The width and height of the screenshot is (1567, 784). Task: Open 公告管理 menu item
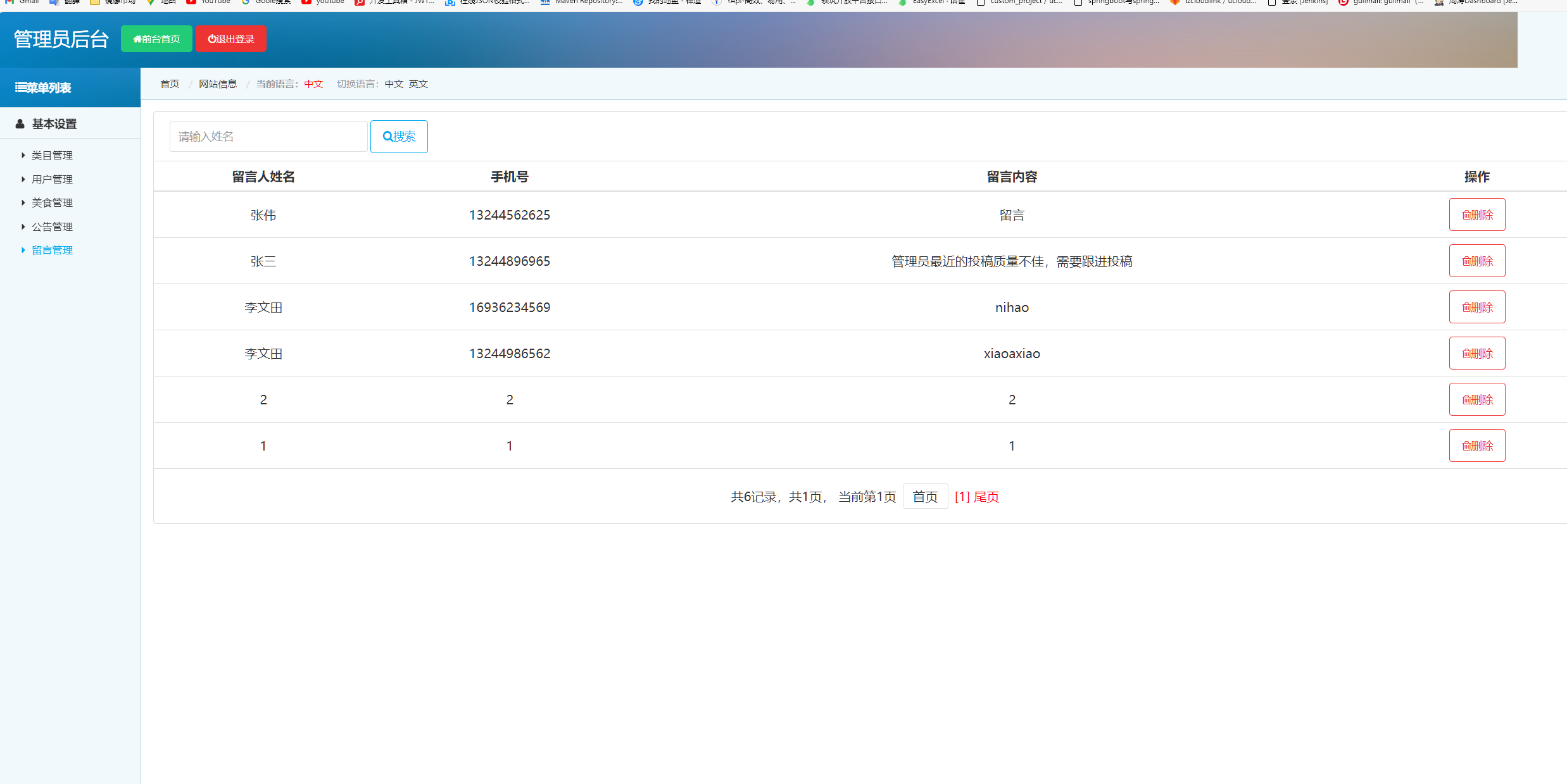point(52,227)
